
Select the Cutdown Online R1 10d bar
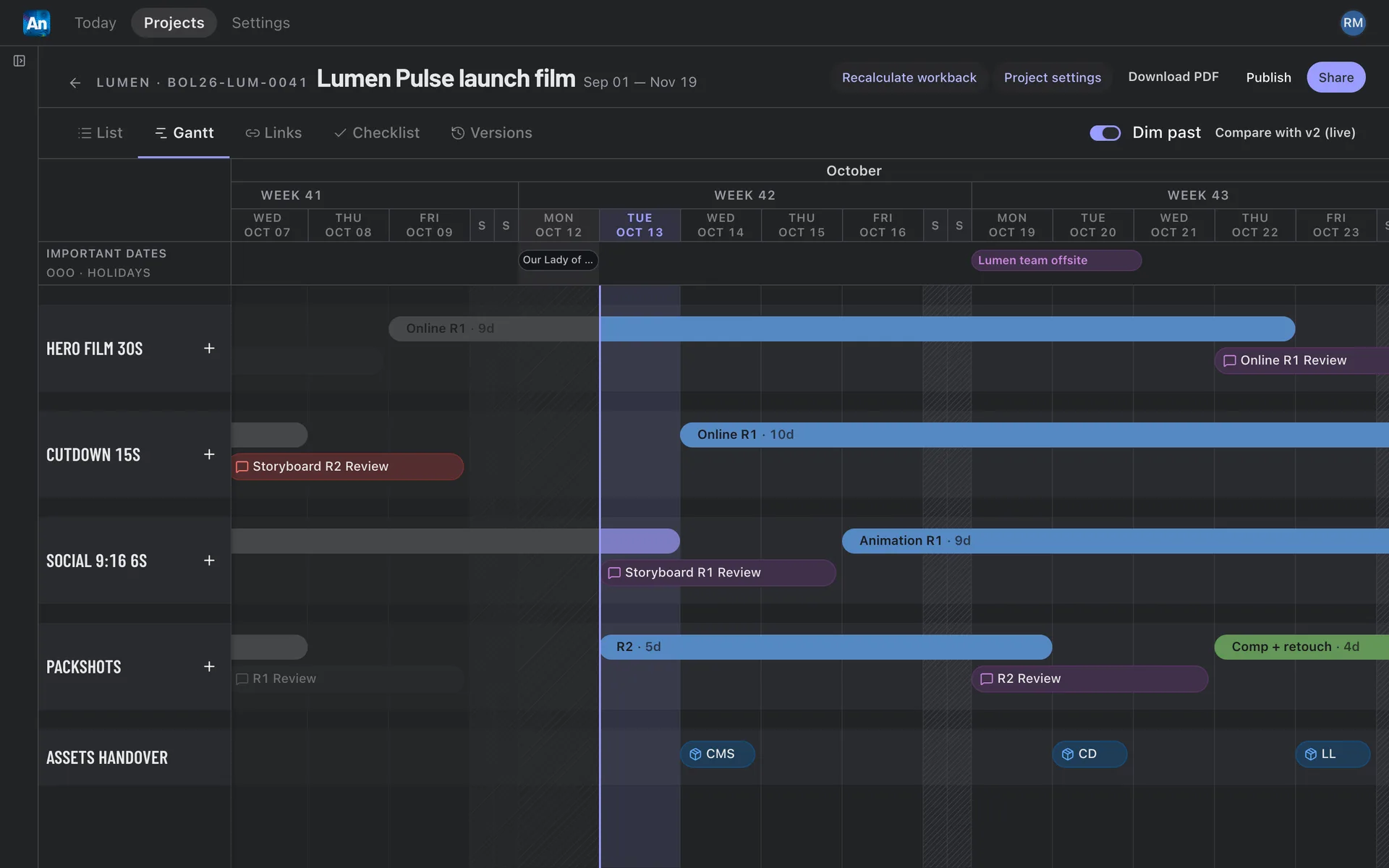point(1035,435)
